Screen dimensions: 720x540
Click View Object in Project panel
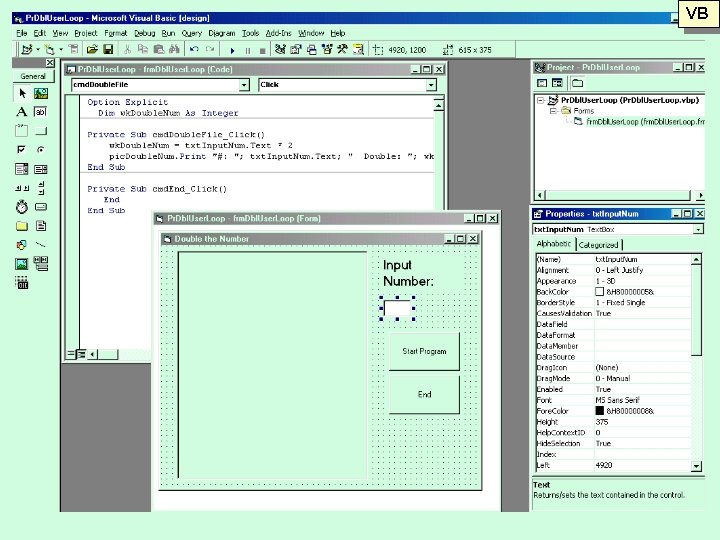point(557,83)
